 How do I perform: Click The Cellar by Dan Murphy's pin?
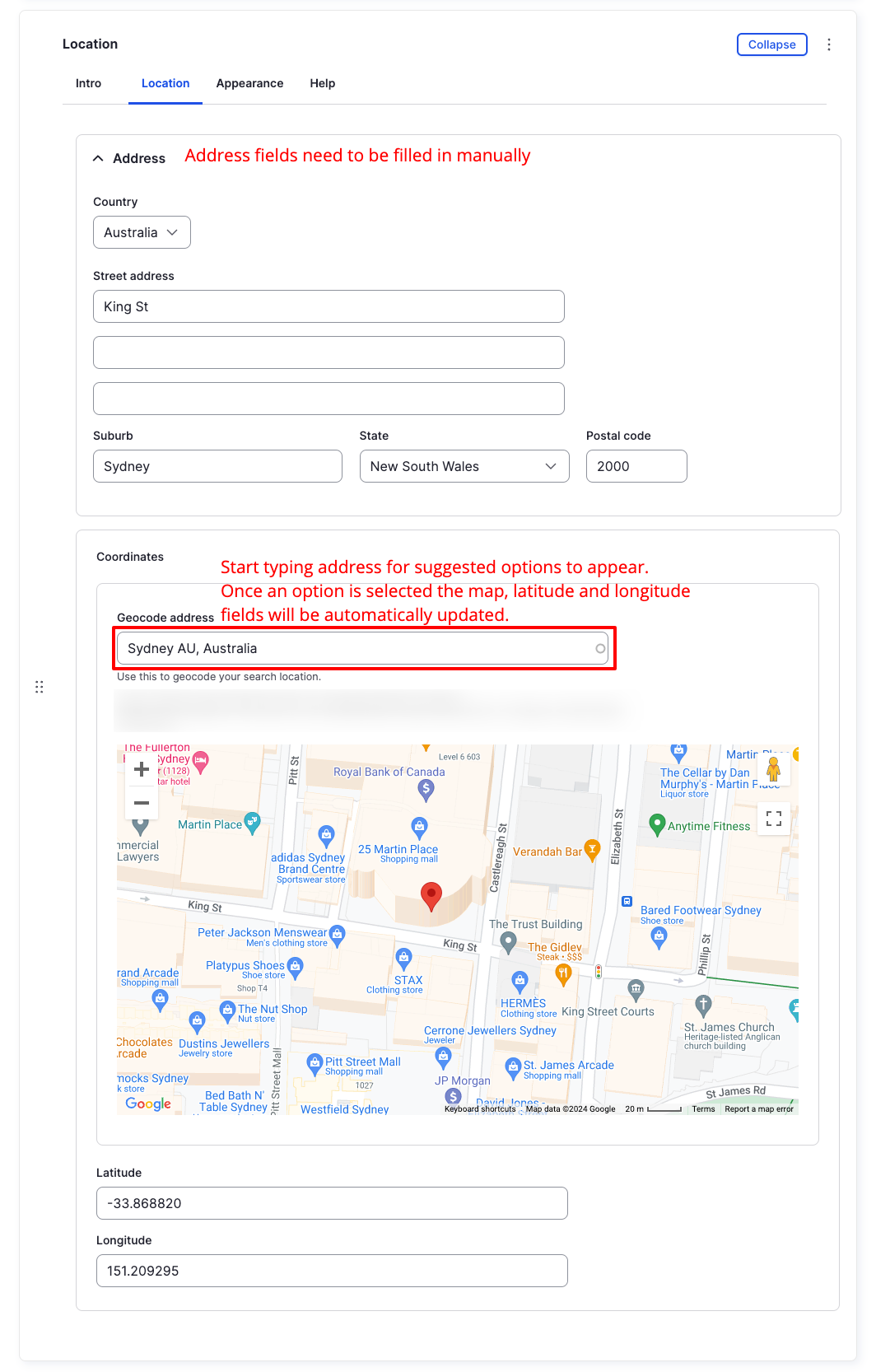pyautogui.click(x=678, y=753)
